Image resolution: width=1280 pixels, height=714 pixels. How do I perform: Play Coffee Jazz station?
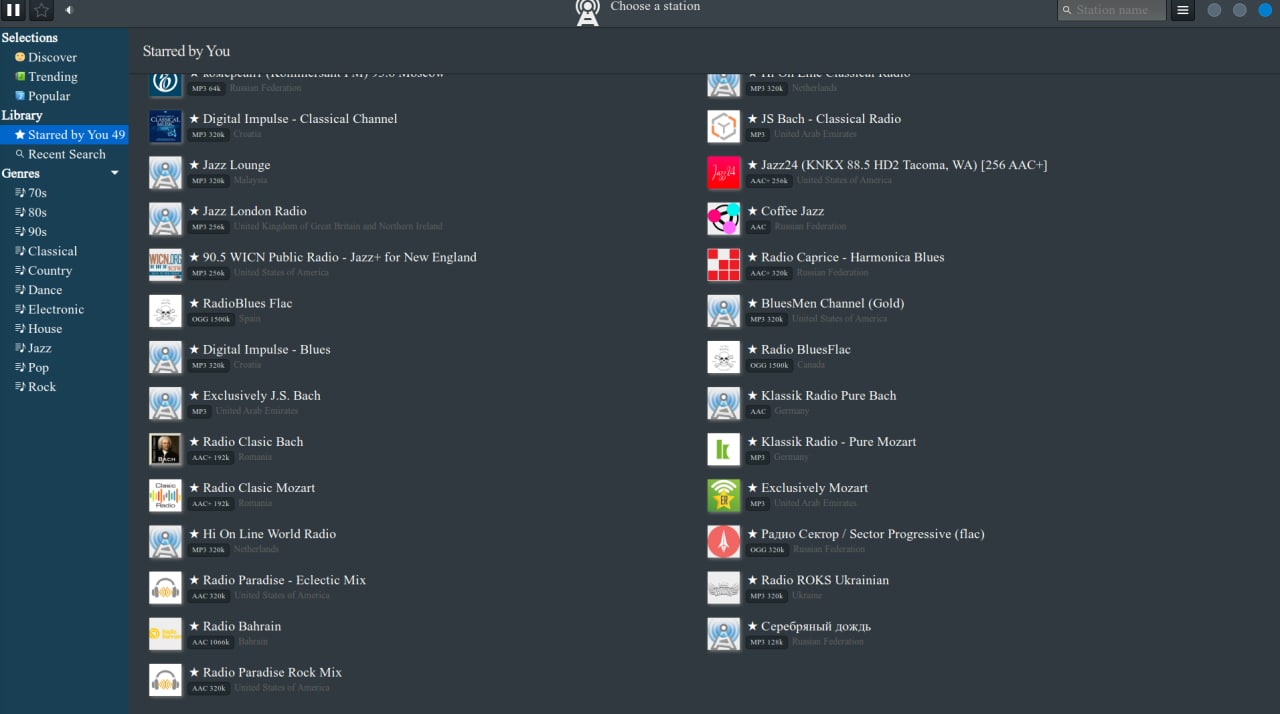(x=792, y=211)
